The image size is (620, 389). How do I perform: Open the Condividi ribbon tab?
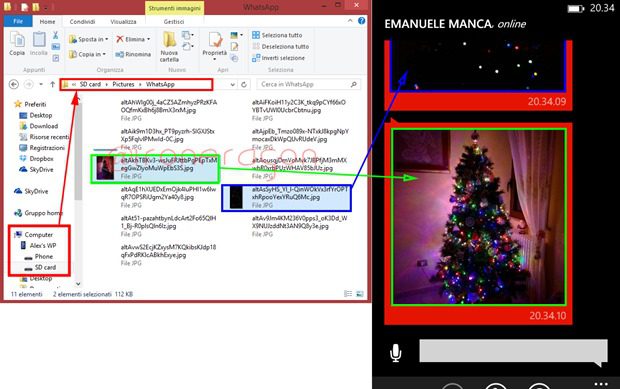(x=82, y=22)
